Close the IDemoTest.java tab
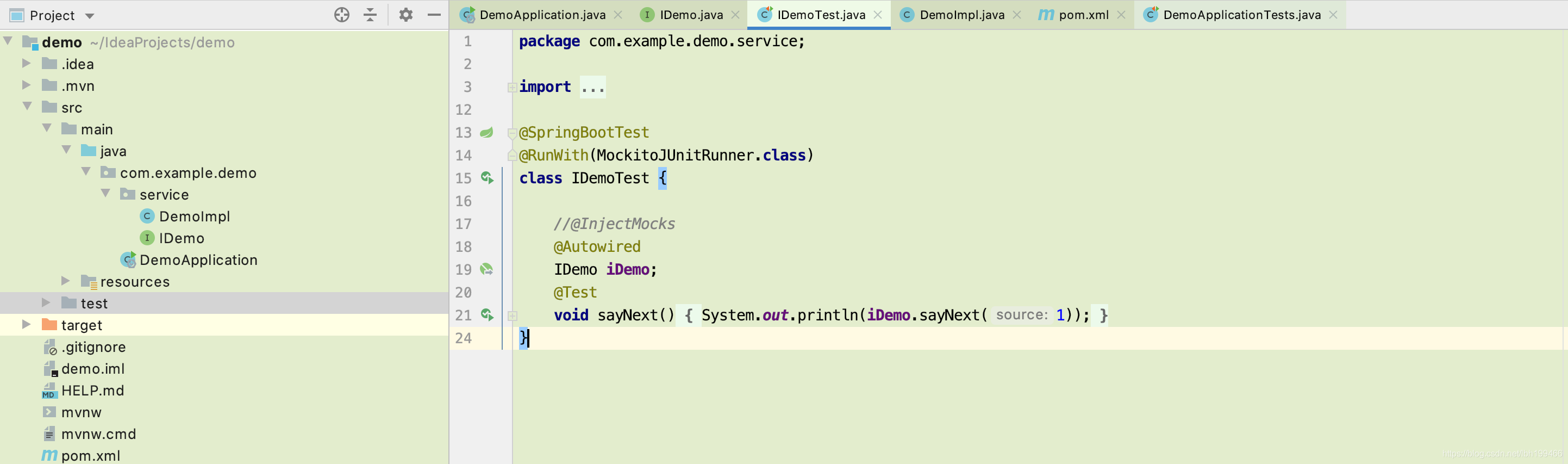This screenshot has width=1568, height=464. (878, 15)
